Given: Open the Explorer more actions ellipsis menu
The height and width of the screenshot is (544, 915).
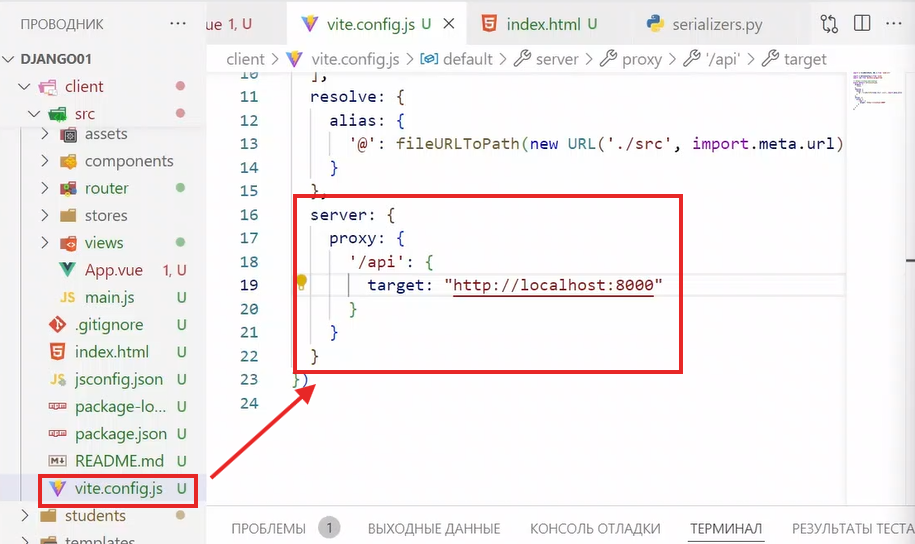Looking at the screenshot, I should pyautogui.click(x=178, y=23).
